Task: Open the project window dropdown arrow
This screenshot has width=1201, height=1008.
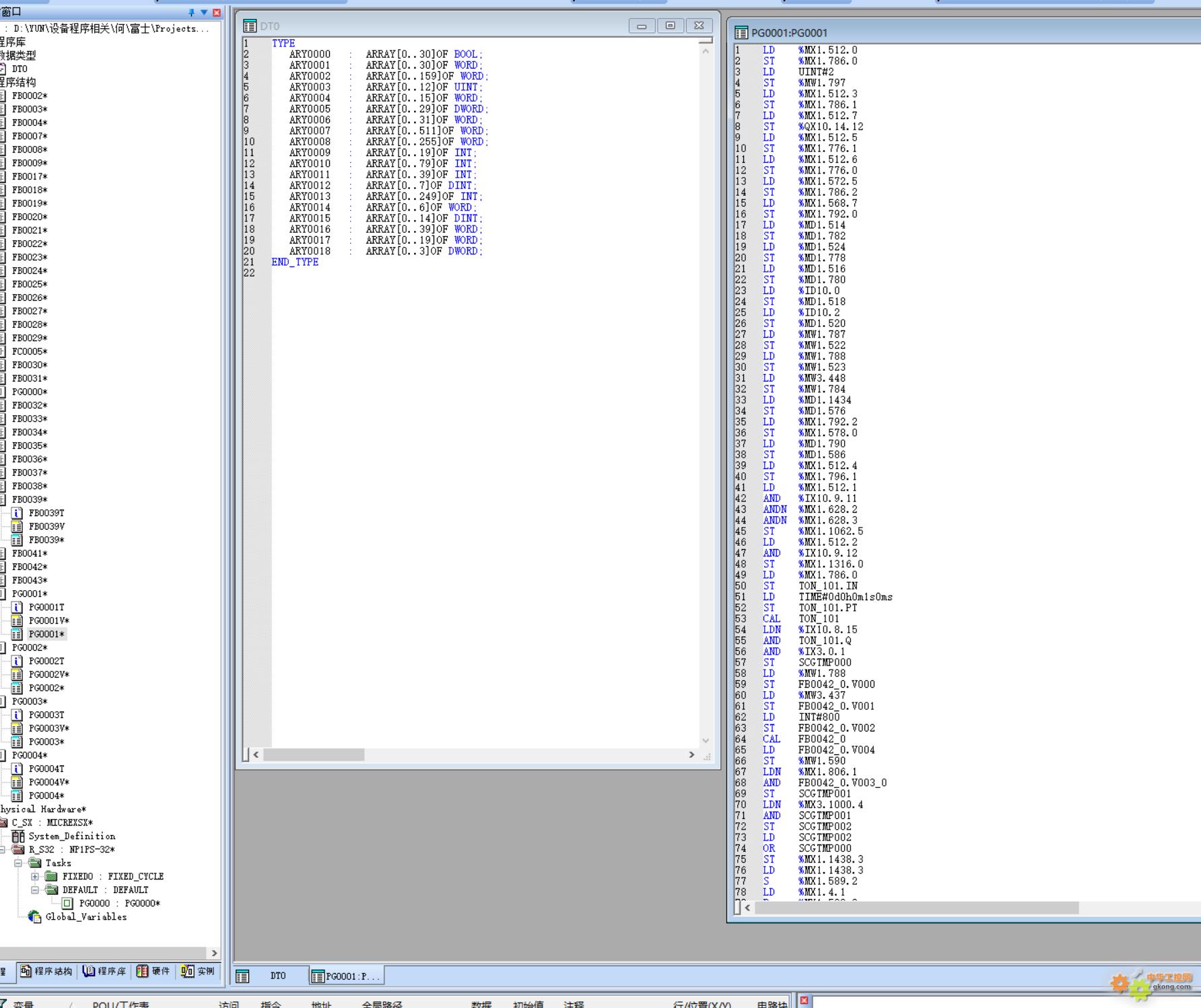Action: coord(204,12)
